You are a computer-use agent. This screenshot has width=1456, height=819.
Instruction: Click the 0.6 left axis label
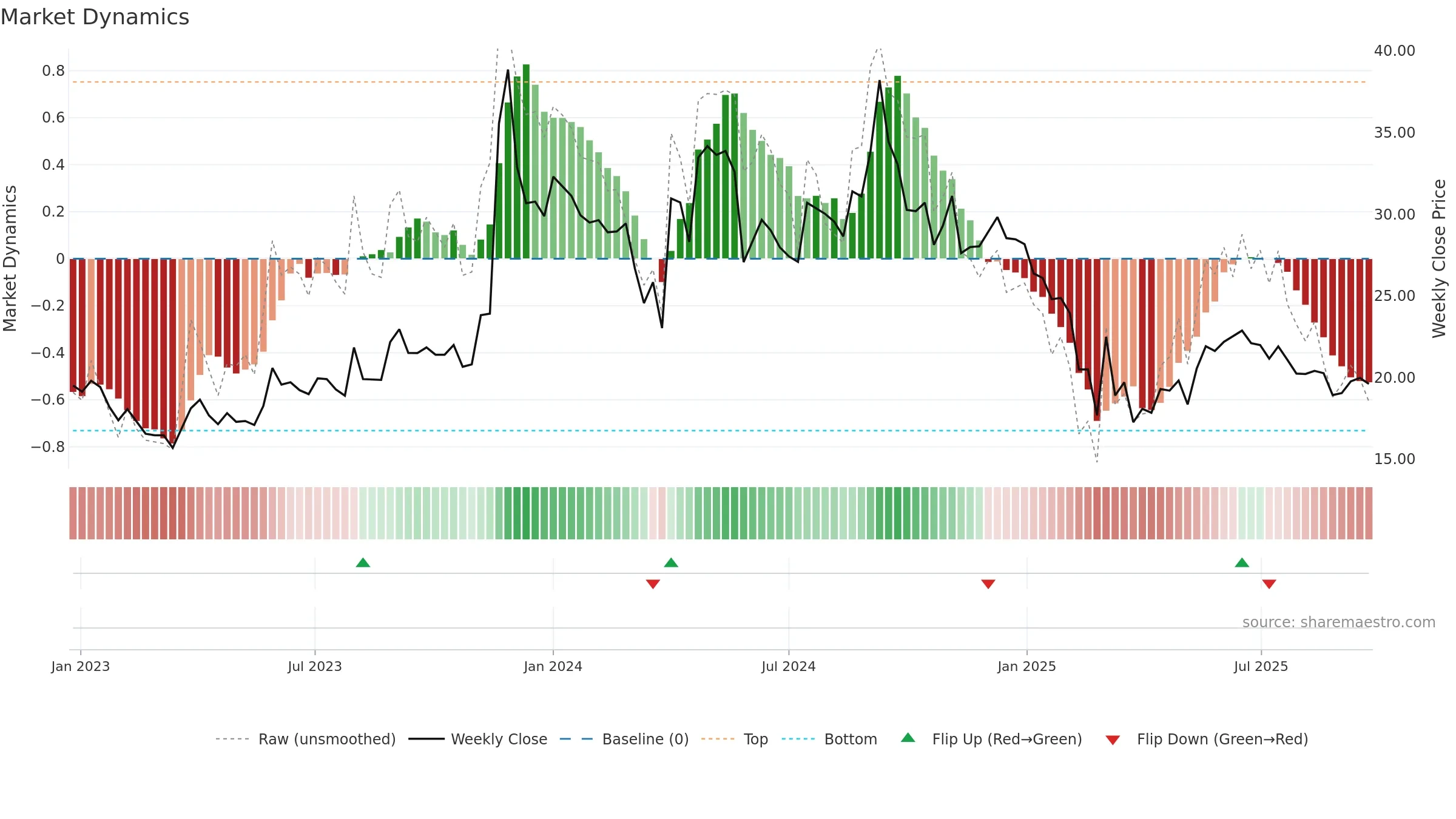point(53,118)
